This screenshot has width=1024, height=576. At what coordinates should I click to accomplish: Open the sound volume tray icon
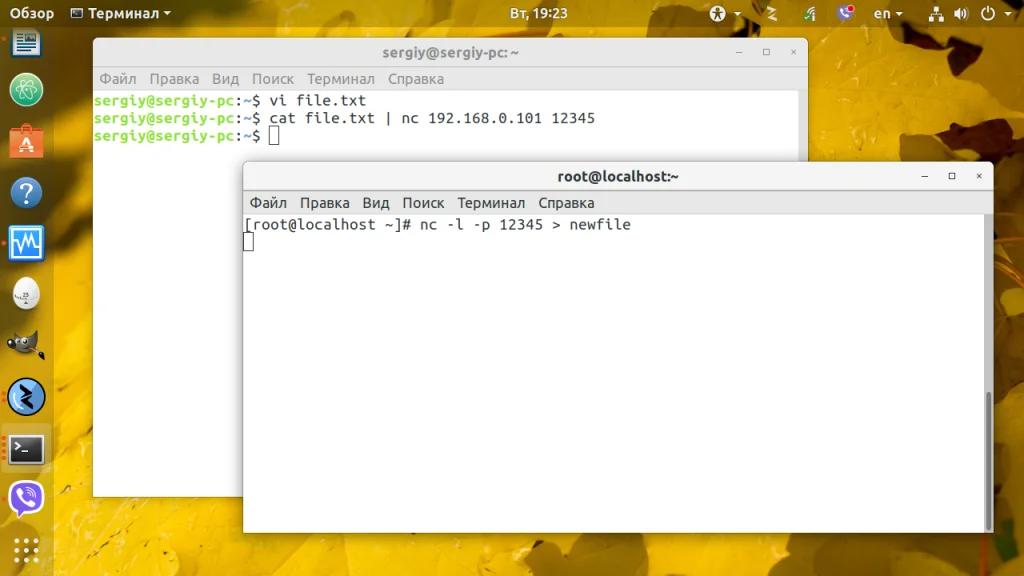point(961,14)
